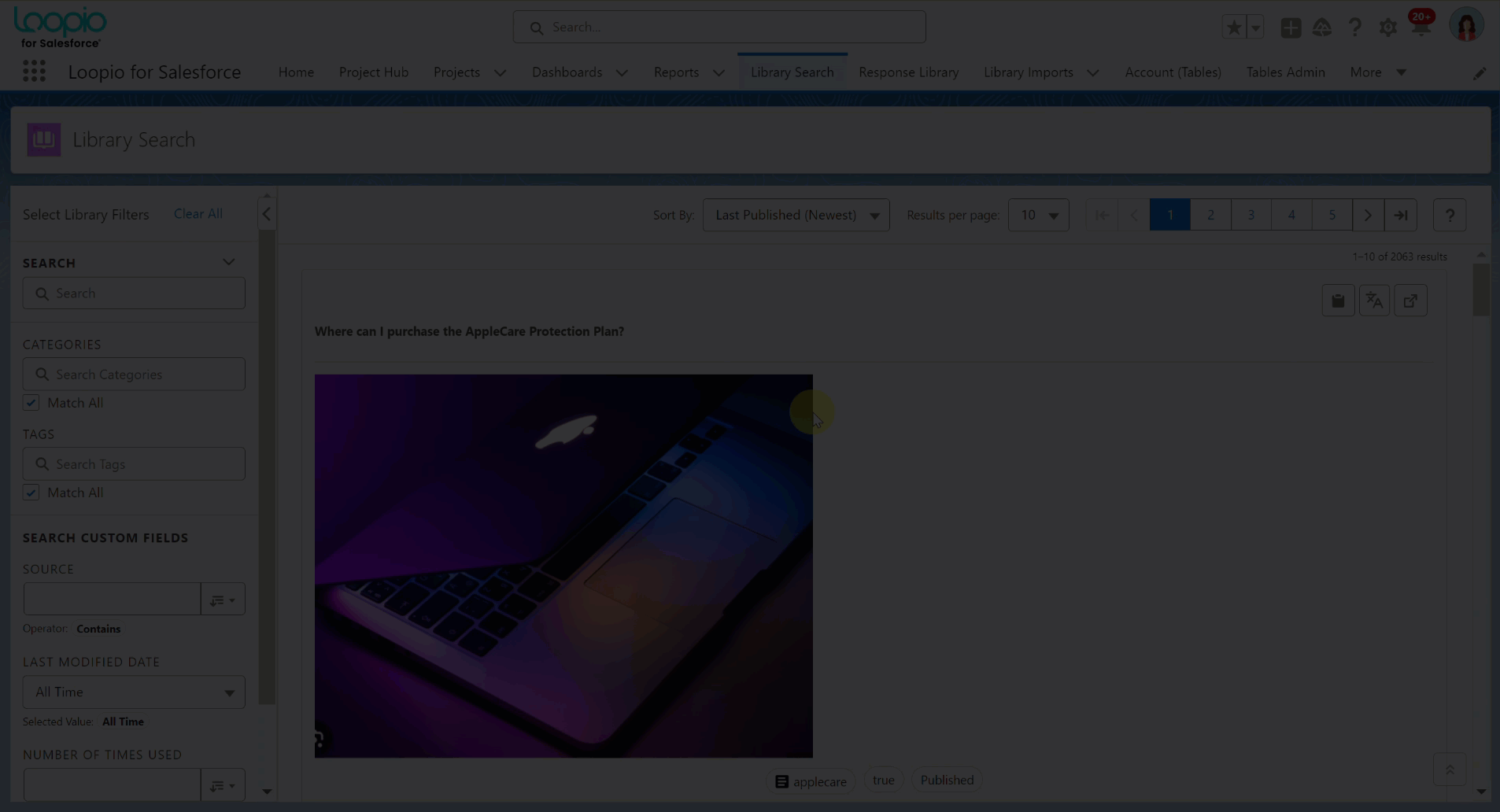This screenshot has width=1500, height=812.
Task: Click the Clear All filters link
Action: pos(198,214)
